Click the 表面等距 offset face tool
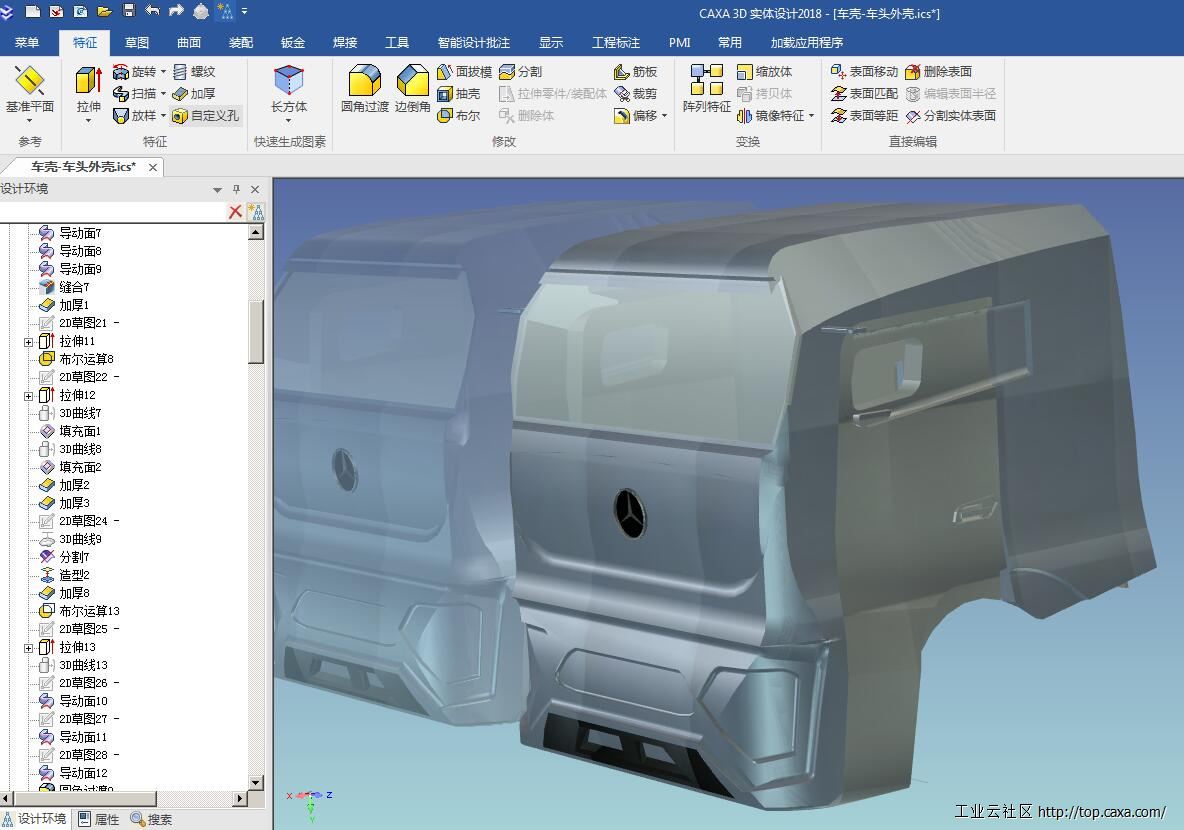 tap(864, 116)
